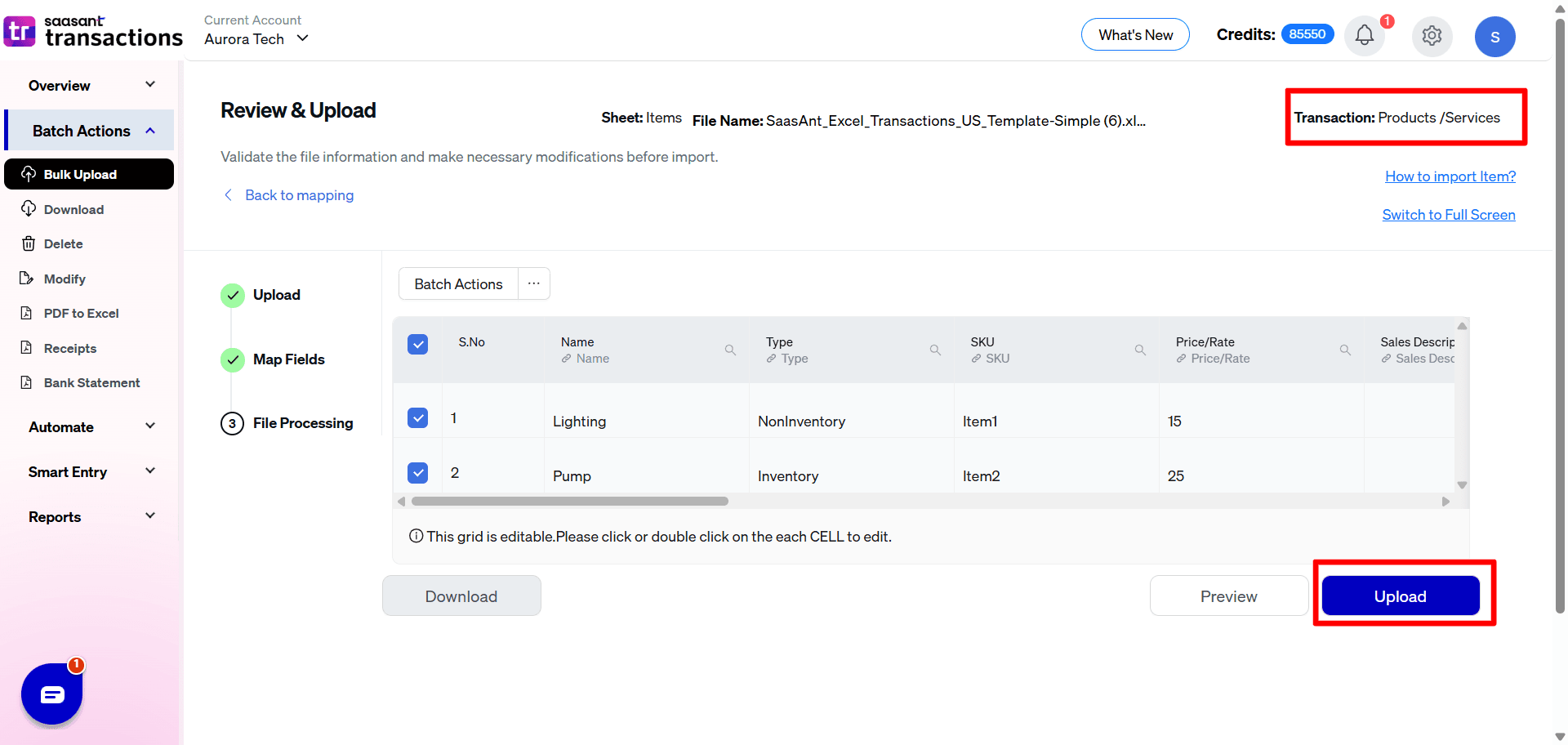Click the Name mapping link icon

tap(566, 359)
